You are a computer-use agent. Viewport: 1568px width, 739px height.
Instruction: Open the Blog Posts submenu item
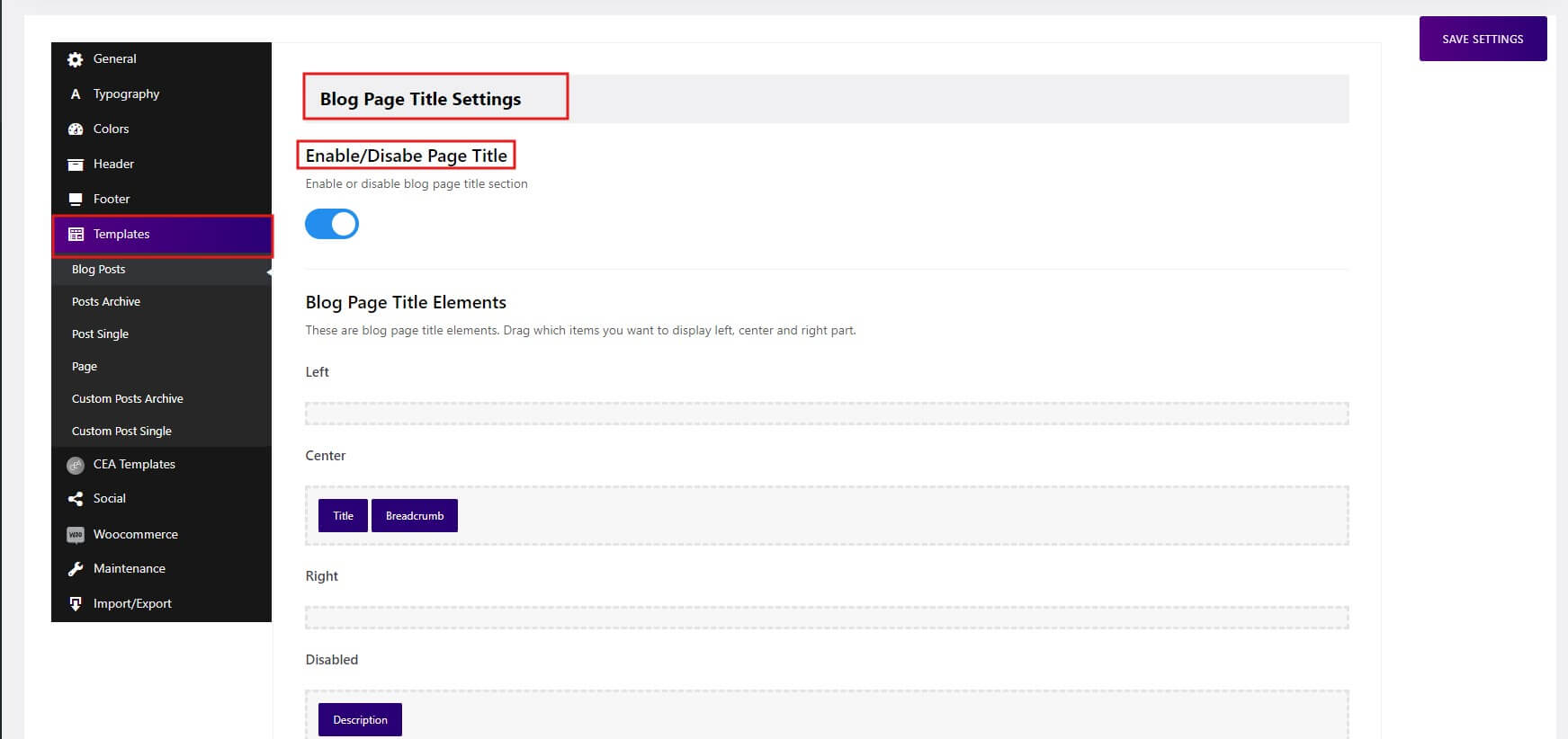pyautogui.click(x=99, y=270)
